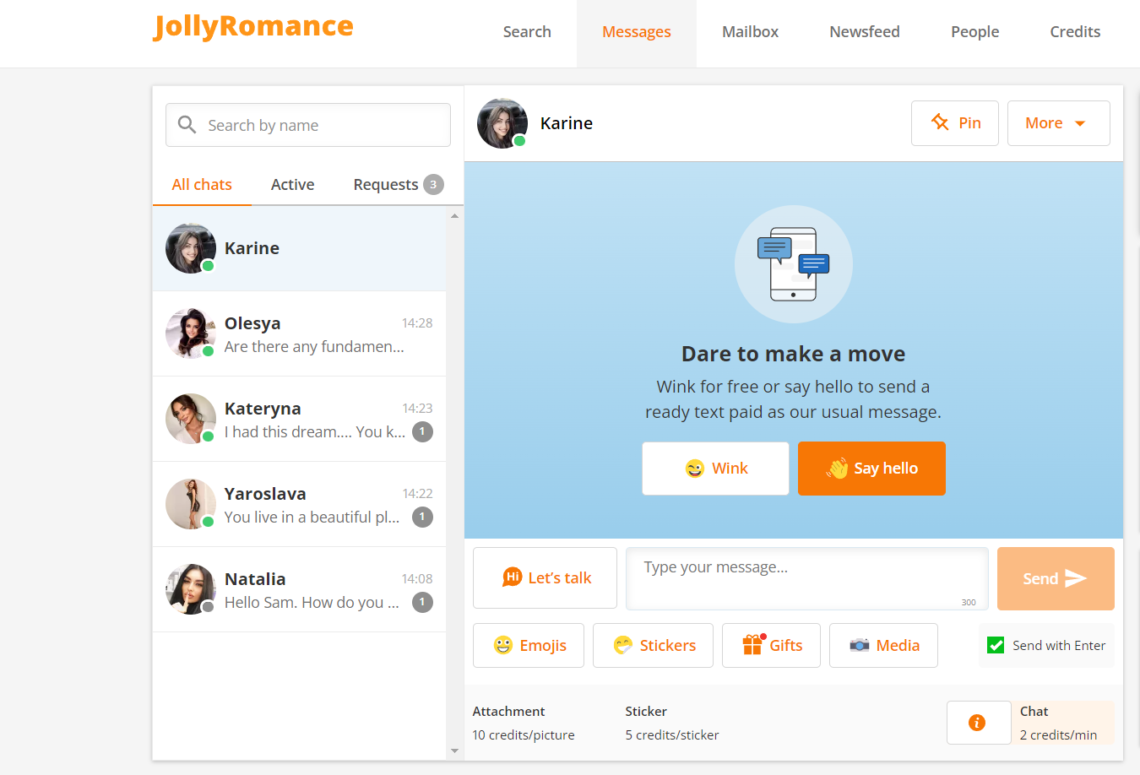The height and width of the screenshot is (775, 1140).
Task: Click Karine's avatar in chat header
Action: coord(502,124)
